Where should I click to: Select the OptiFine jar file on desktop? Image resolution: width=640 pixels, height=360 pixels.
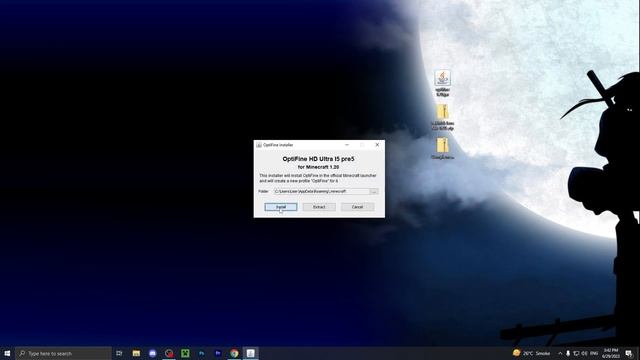(442, 83)
